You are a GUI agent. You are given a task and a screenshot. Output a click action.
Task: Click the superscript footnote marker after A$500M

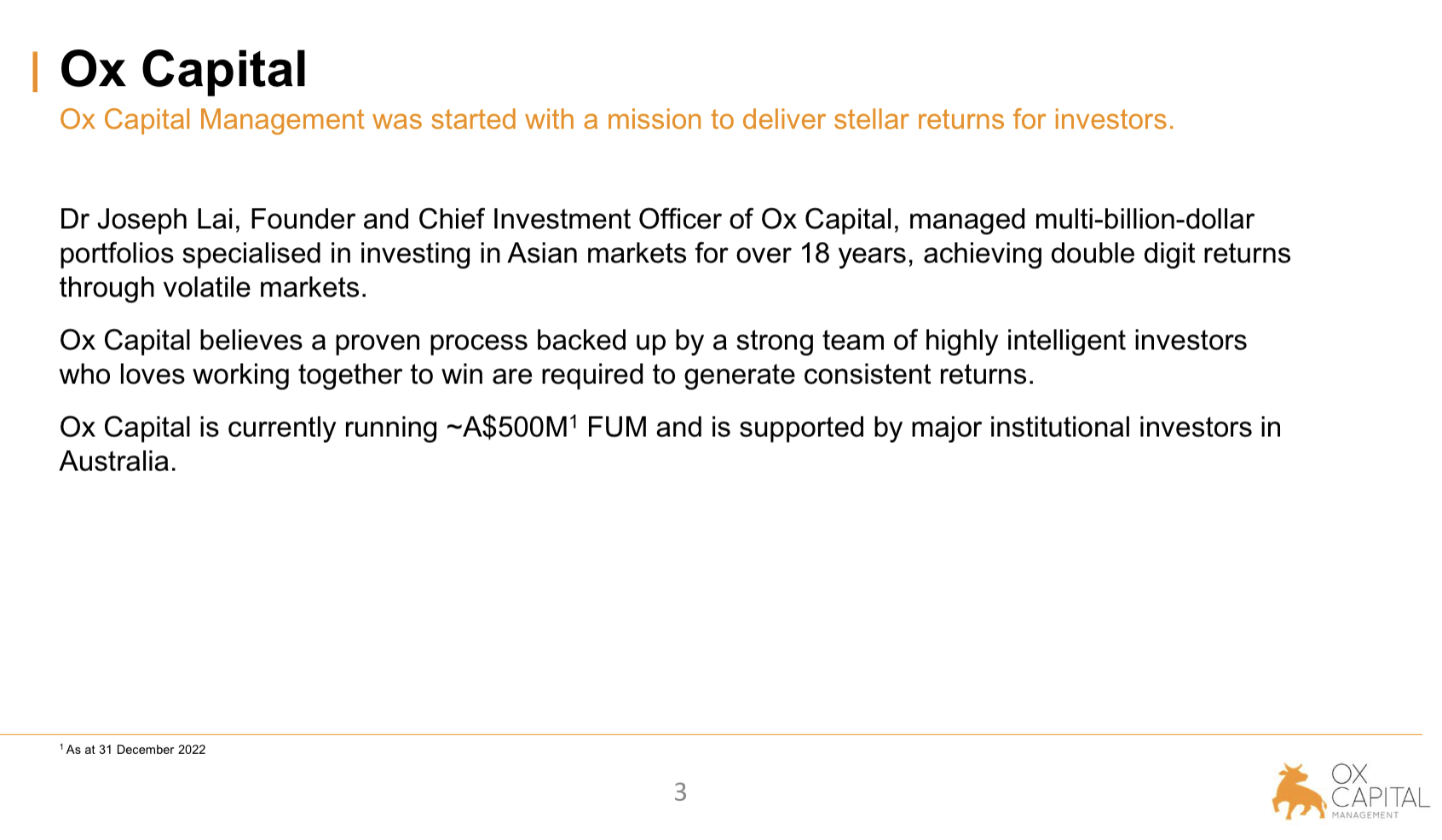574,420
